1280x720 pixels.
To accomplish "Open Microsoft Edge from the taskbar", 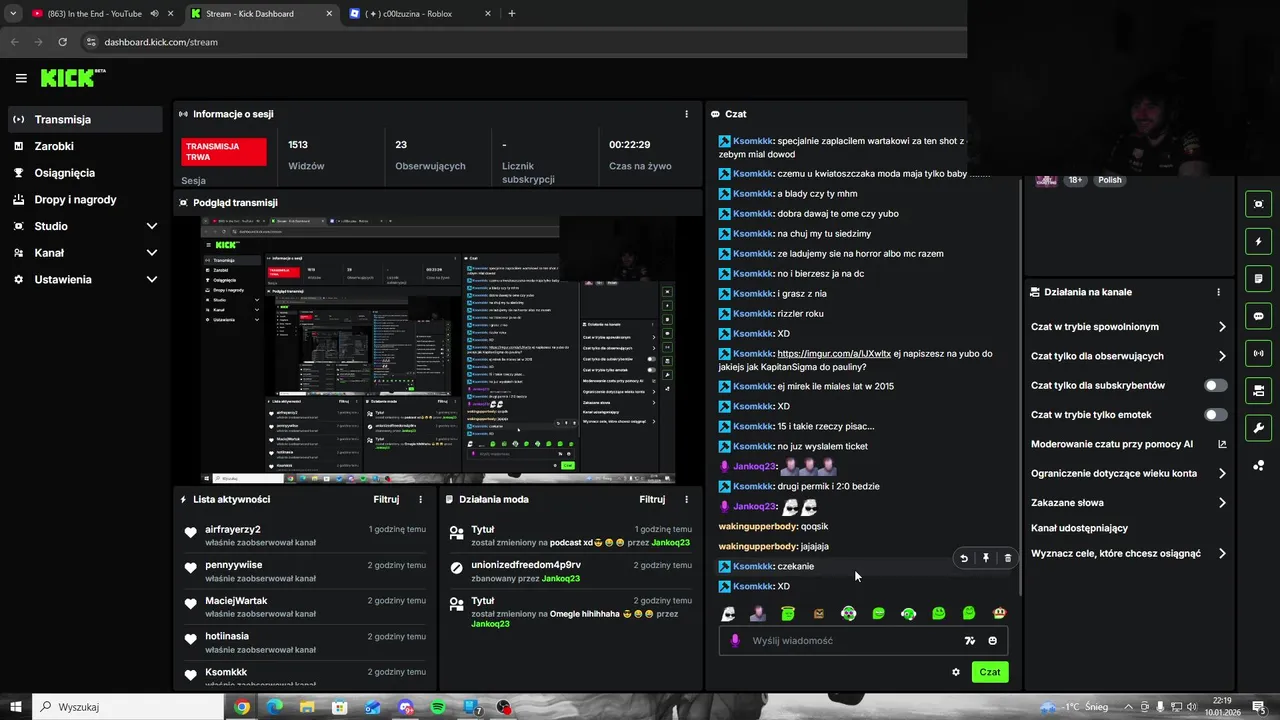I will 274,707.
